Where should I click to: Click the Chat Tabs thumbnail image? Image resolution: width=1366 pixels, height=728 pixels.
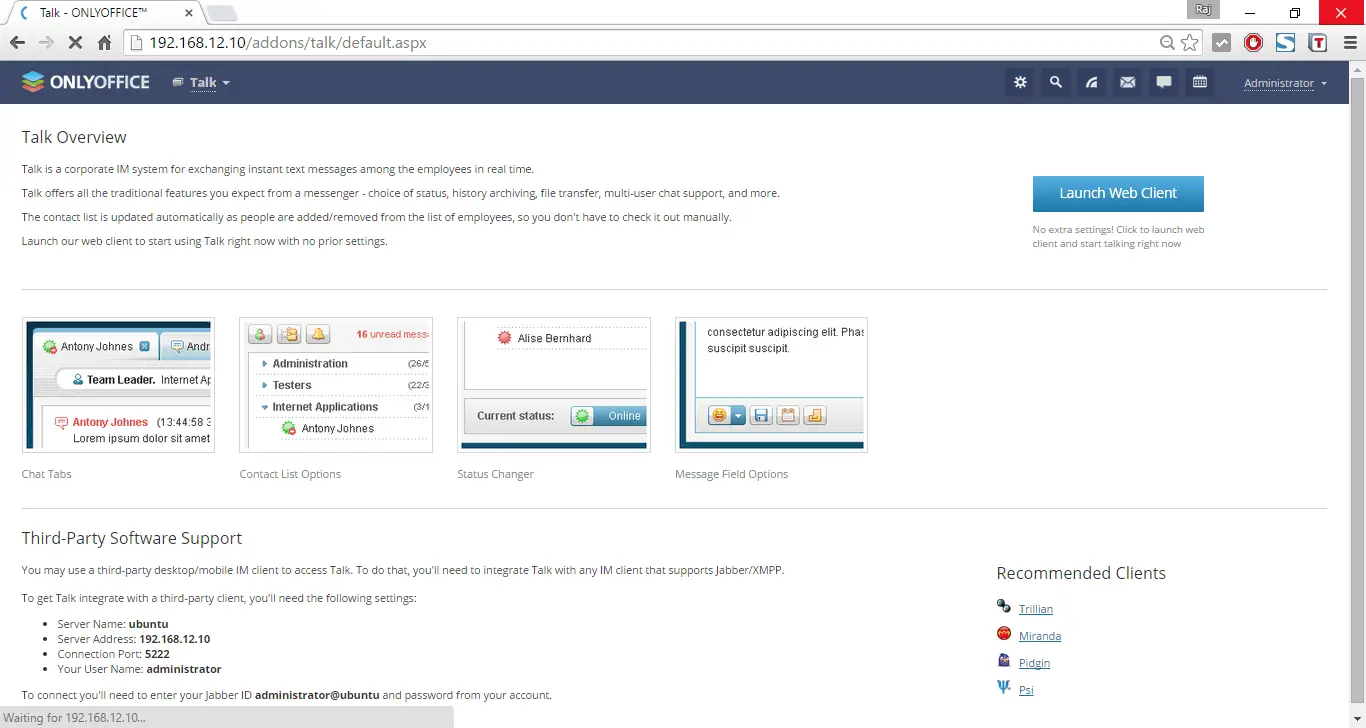click(118, 385)
